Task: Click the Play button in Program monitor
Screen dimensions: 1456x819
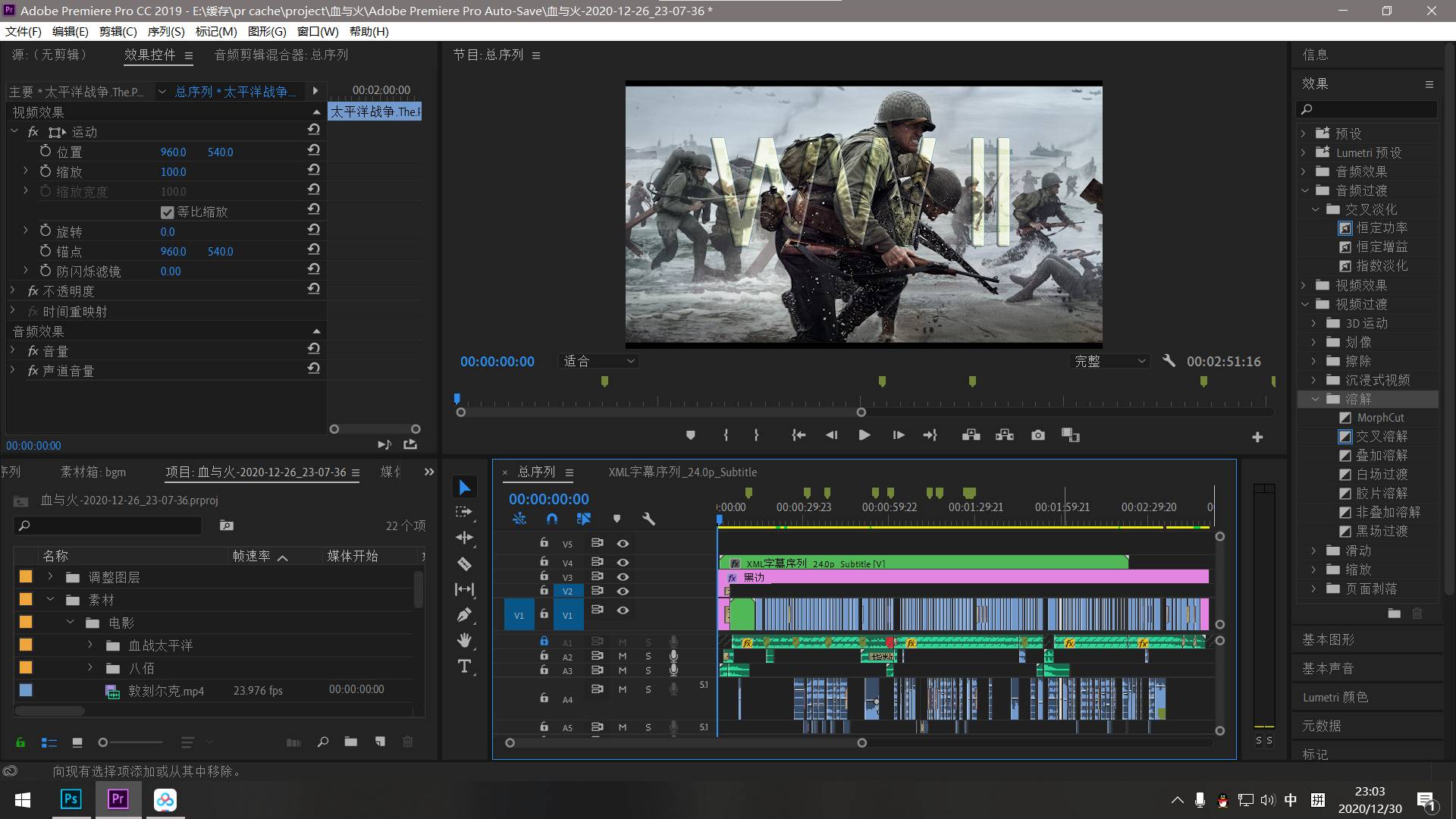Action: (x=864, y=435)
